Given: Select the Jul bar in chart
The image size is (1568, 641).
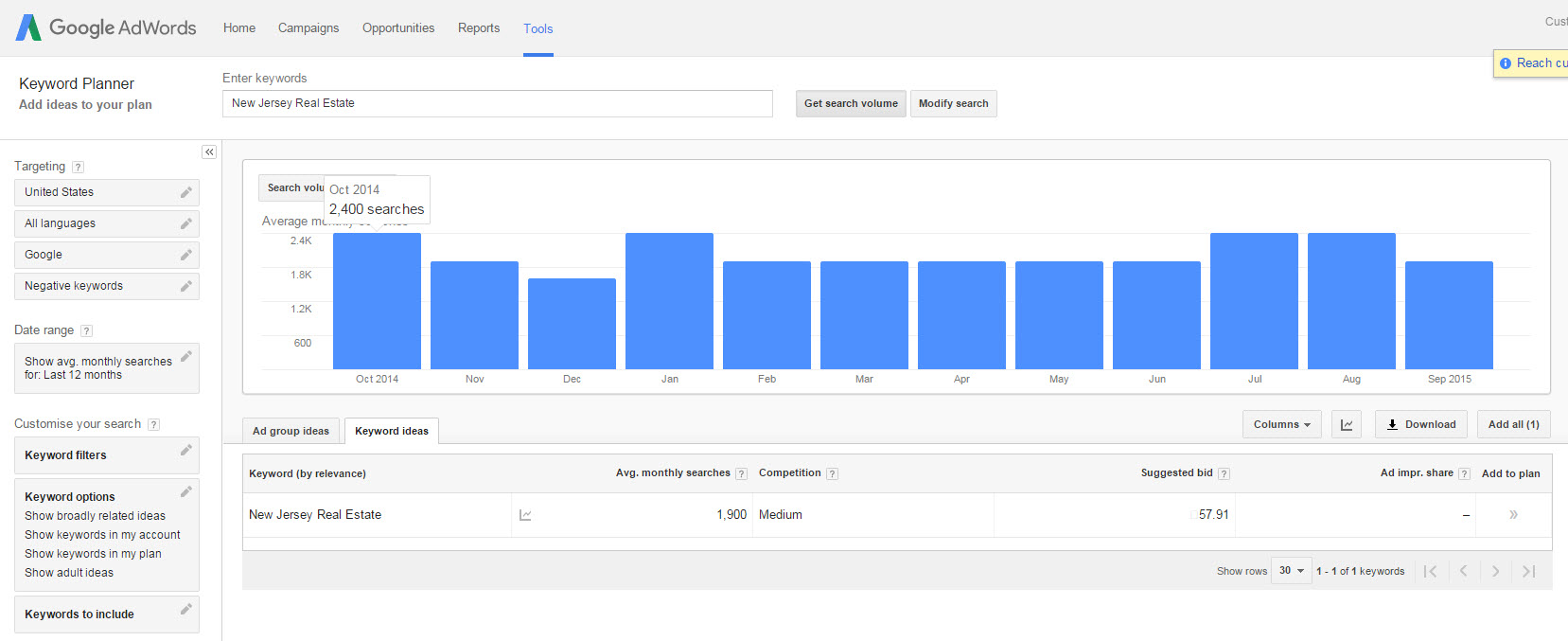Looking at the screenshot, I should (x=1254, y=301).
